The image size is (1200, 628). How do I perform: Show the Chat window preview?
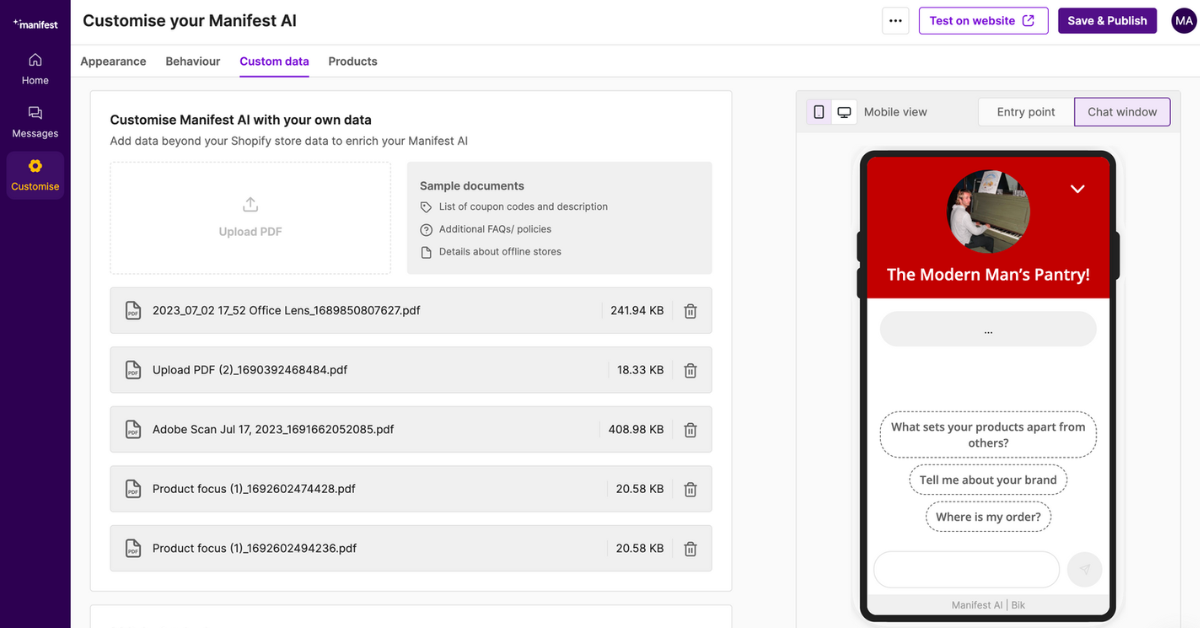(1122, 112)
